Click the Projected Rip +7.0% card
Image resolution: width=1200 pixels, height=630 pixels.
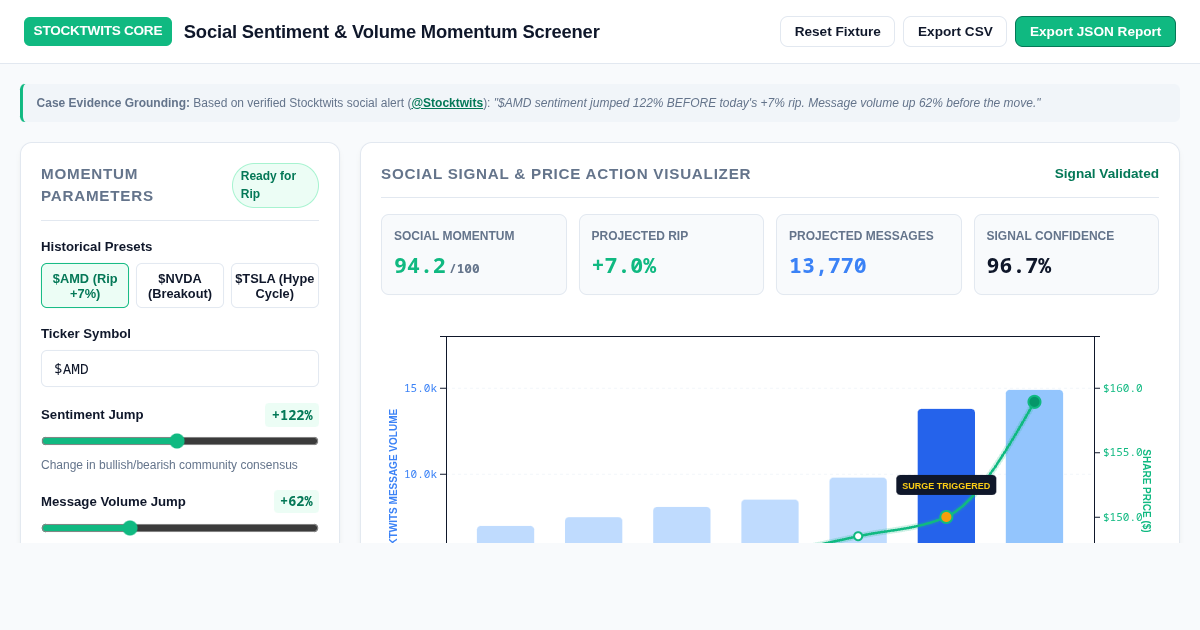pyautogui.click(x=671, y=254)
